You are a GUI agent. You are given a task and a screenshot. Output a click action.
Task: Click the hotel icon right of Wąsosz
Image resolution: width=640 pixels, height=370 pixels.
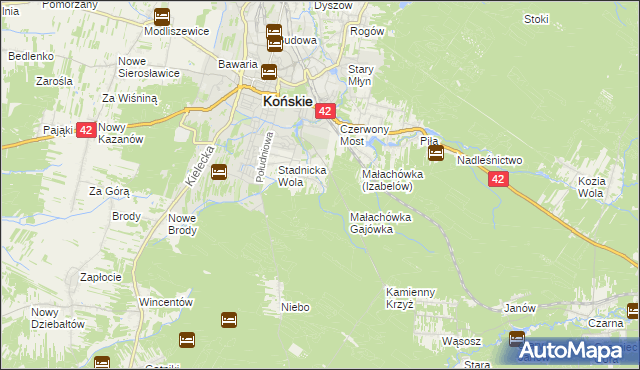(x=517, y=339)
